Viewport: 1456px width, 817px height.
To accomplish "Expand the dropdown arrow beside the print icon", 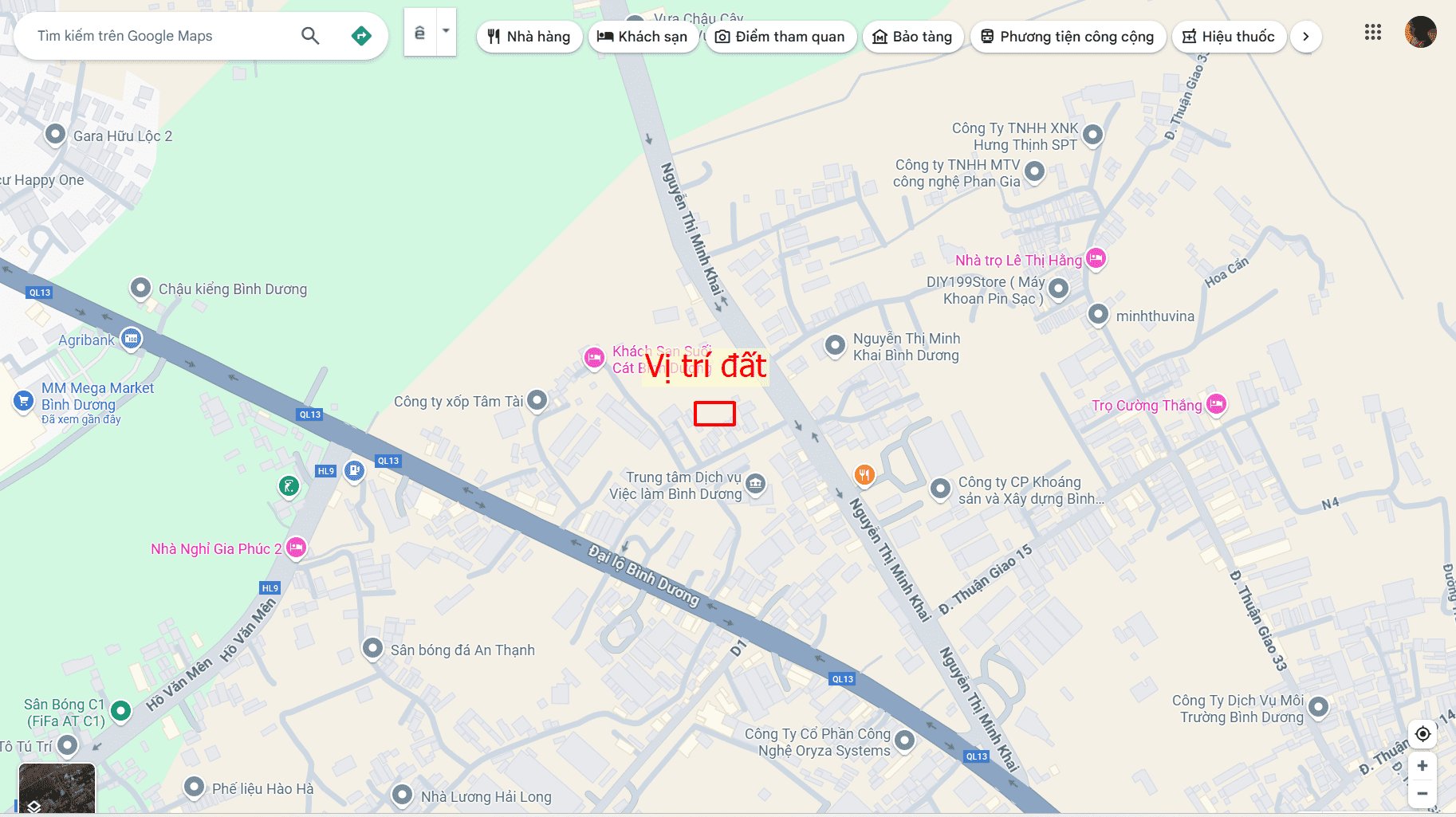I will tap(446, 32).
